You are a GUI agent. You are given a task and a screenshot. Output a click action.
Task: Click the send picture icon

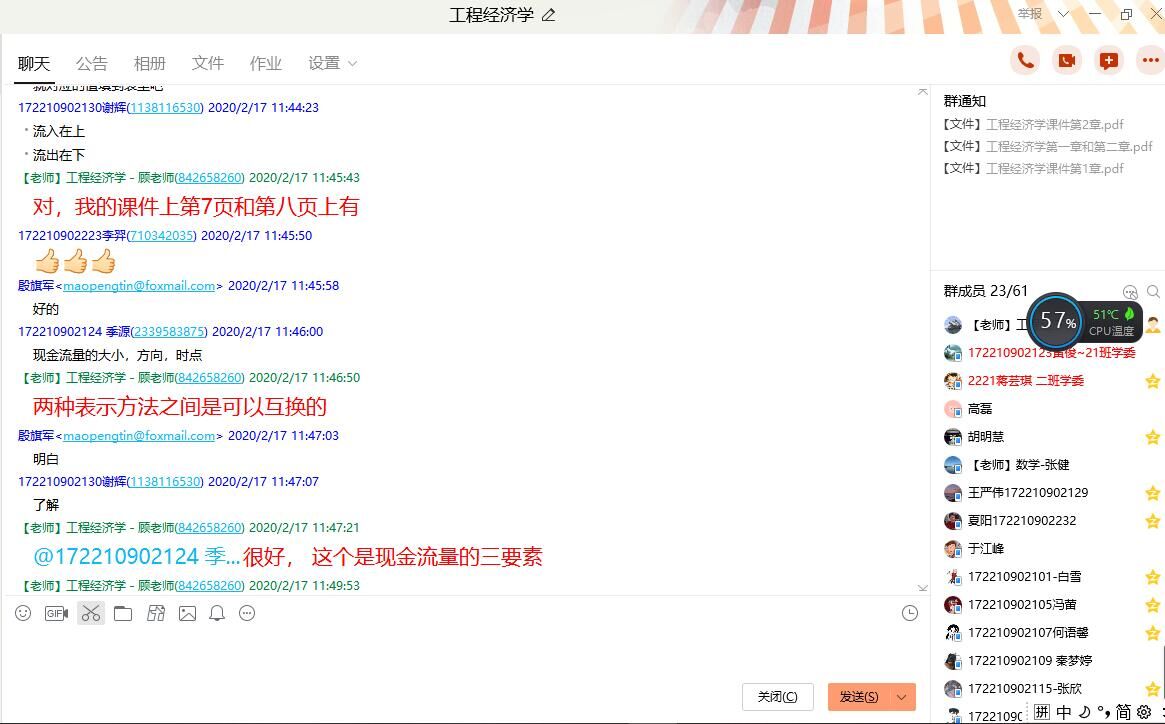tap(187, 613)
